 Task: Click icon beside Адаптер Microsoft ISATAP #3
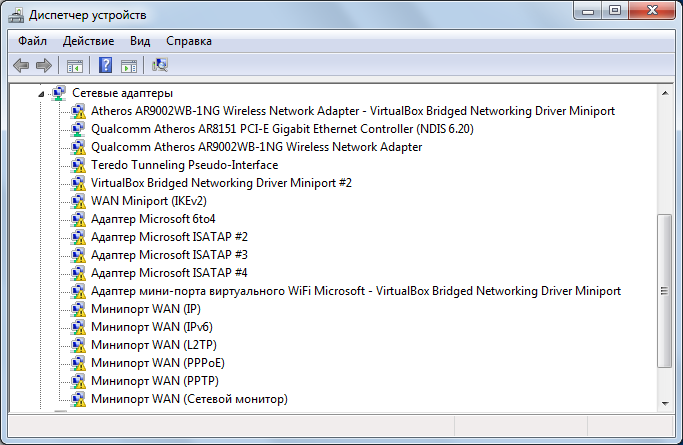click(78, 255)
